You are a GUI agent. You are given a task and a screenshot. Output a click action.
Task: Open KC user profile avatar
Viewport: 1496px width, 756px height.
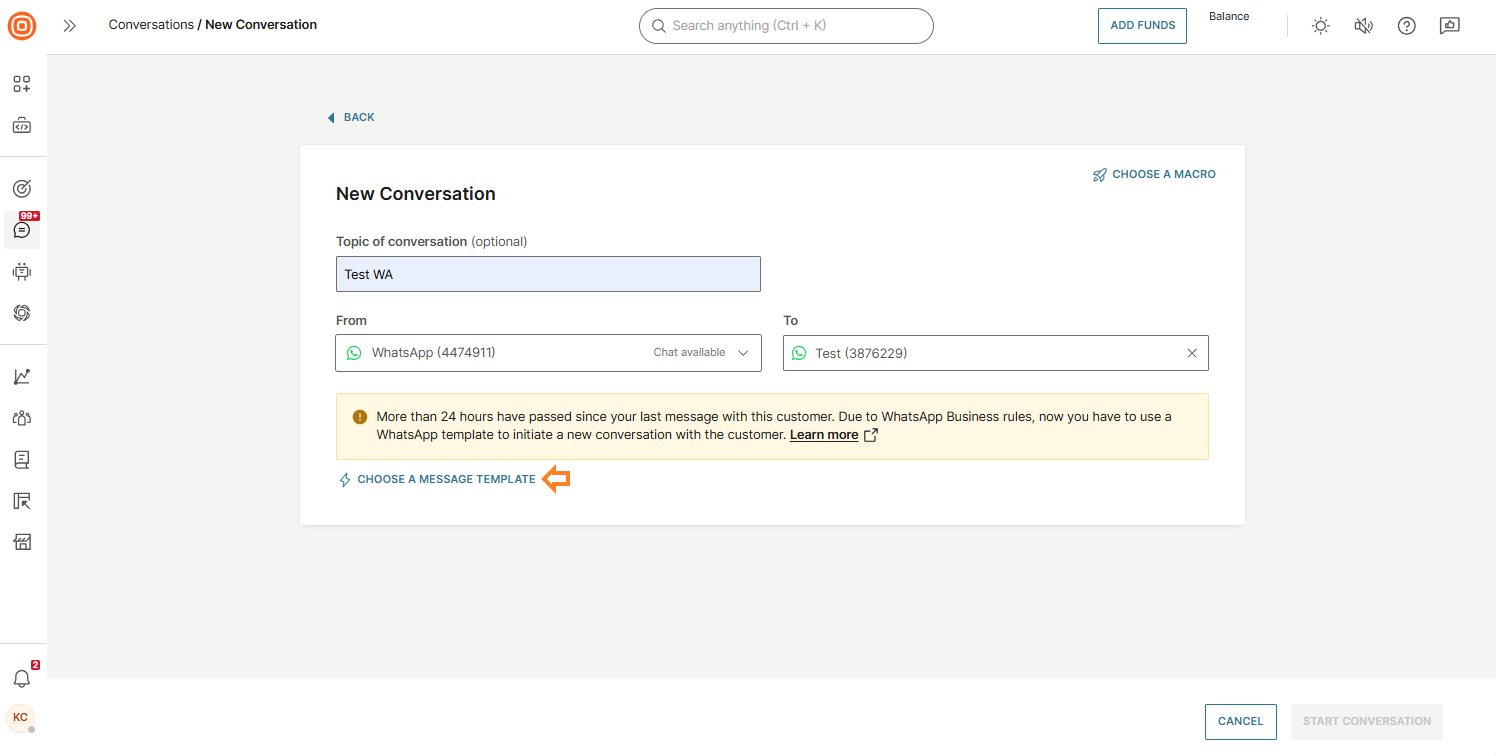coord(21,717)
